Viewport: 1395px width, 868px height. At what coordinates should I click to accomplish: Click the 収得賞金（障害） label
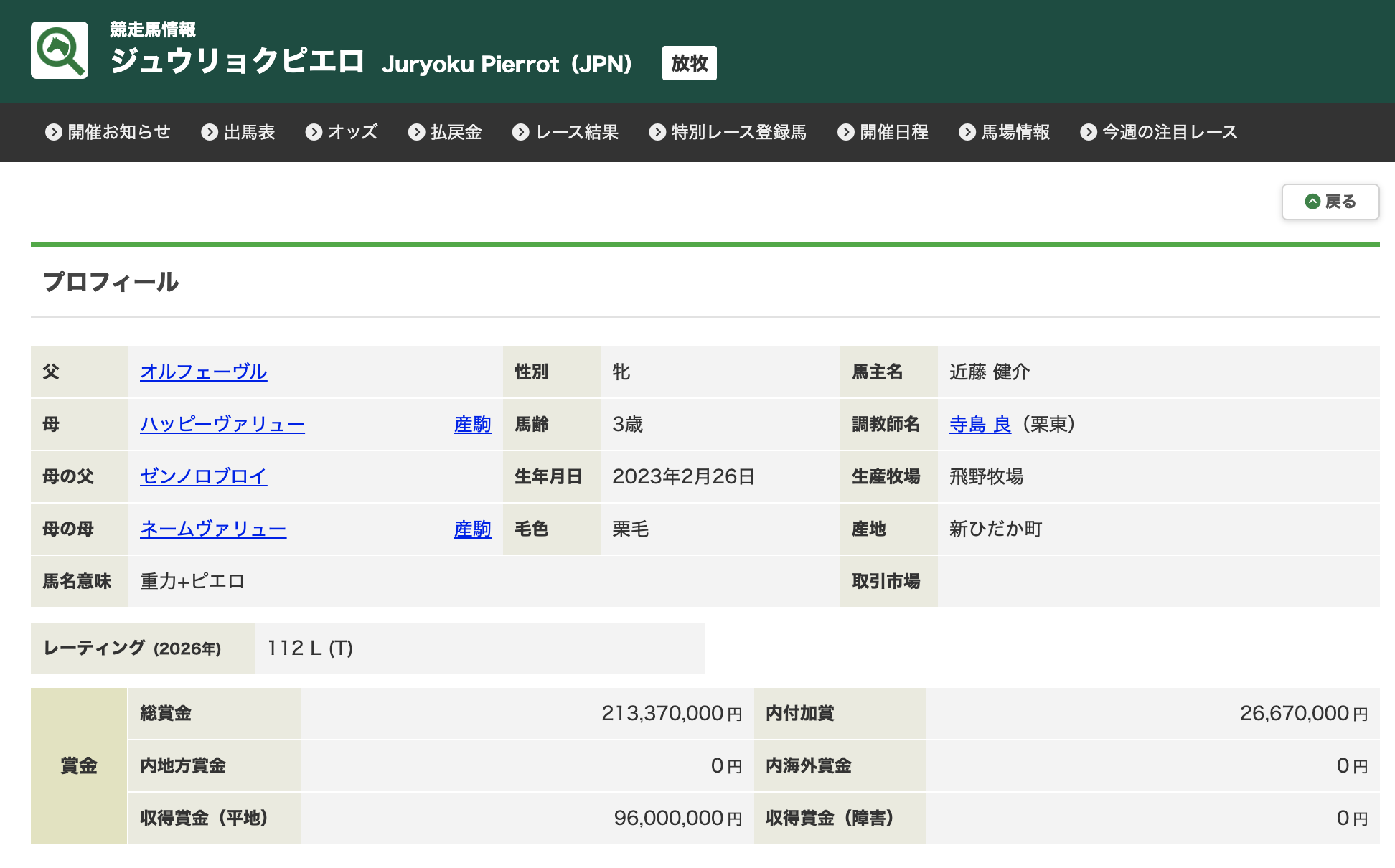830,818
